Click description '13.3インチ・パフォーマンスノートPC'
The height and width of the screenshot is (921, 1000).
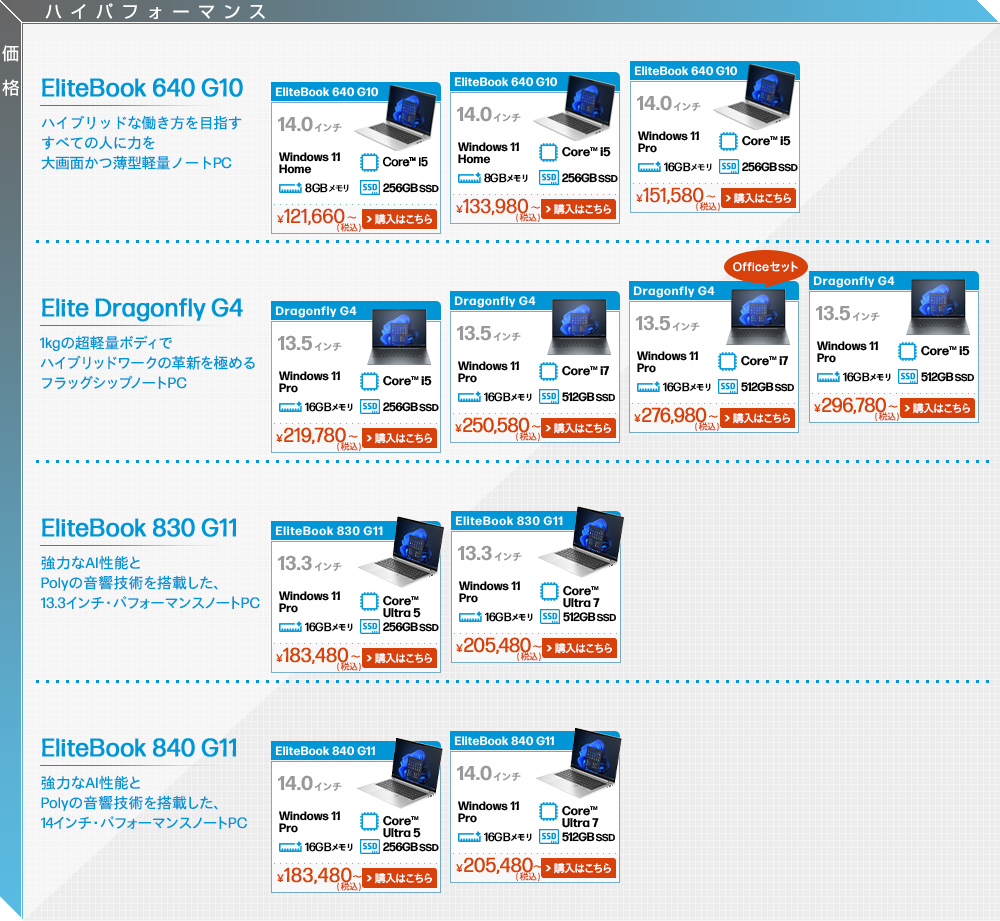point(151,603)
